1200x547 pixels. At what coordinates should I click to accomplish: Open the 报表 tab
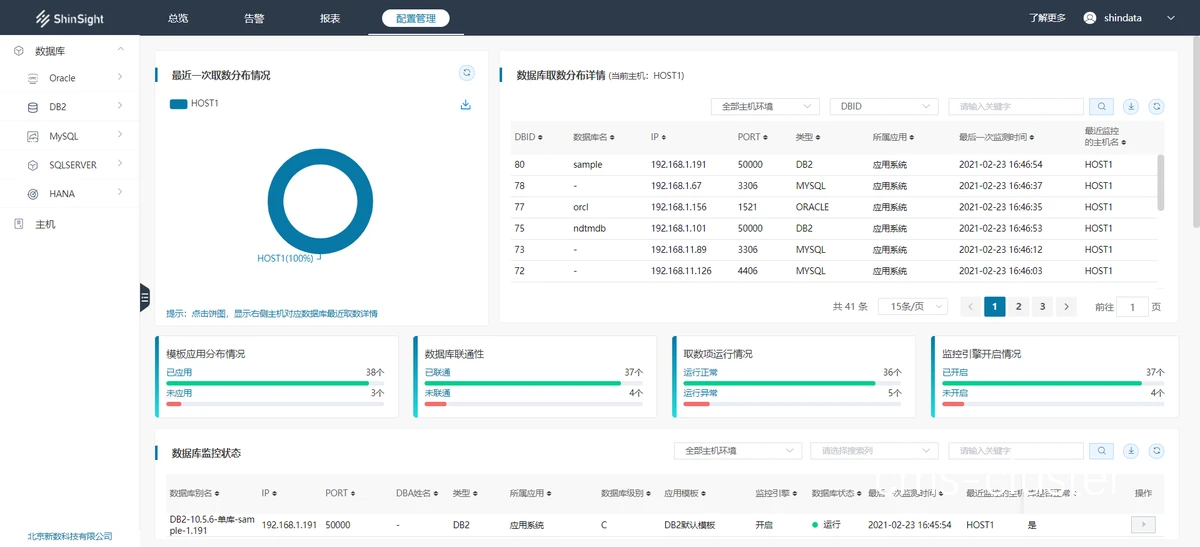[x=330, y=18]
